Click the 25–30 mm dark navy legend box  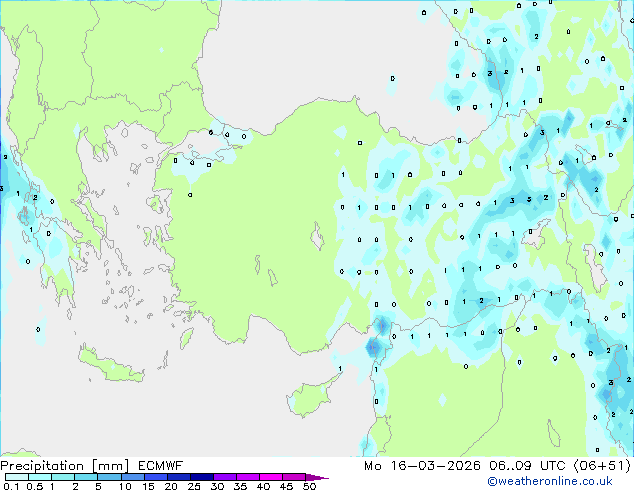[x=202, y=477]
